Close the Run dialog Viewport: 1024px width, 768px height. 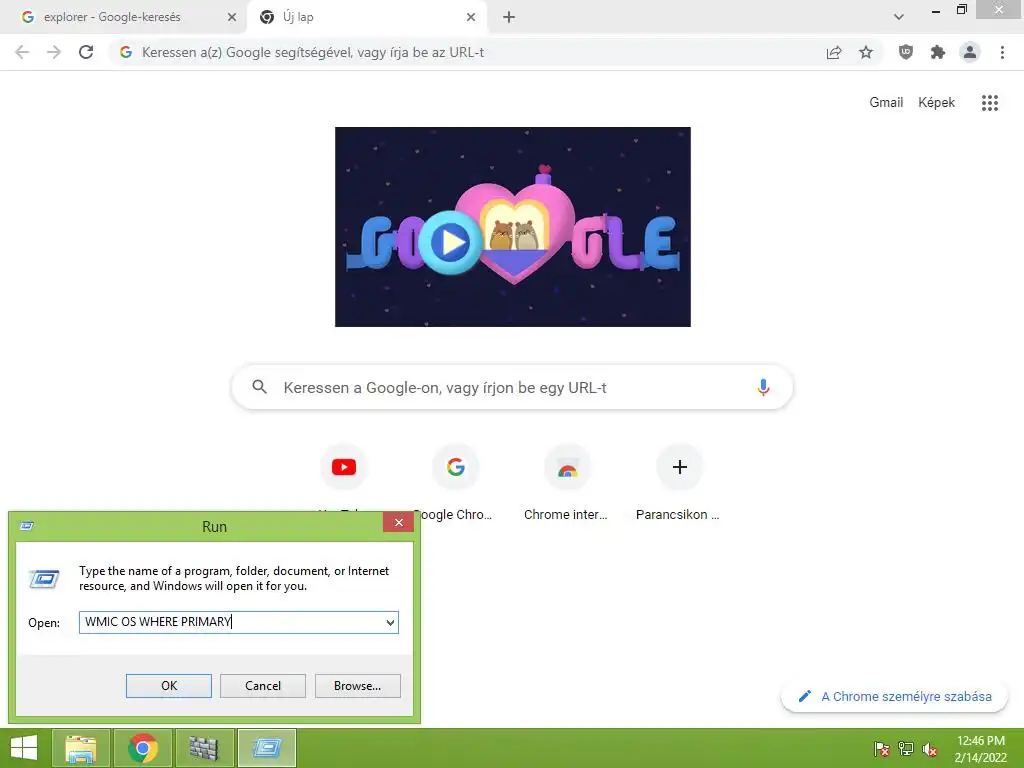point(398,522)
